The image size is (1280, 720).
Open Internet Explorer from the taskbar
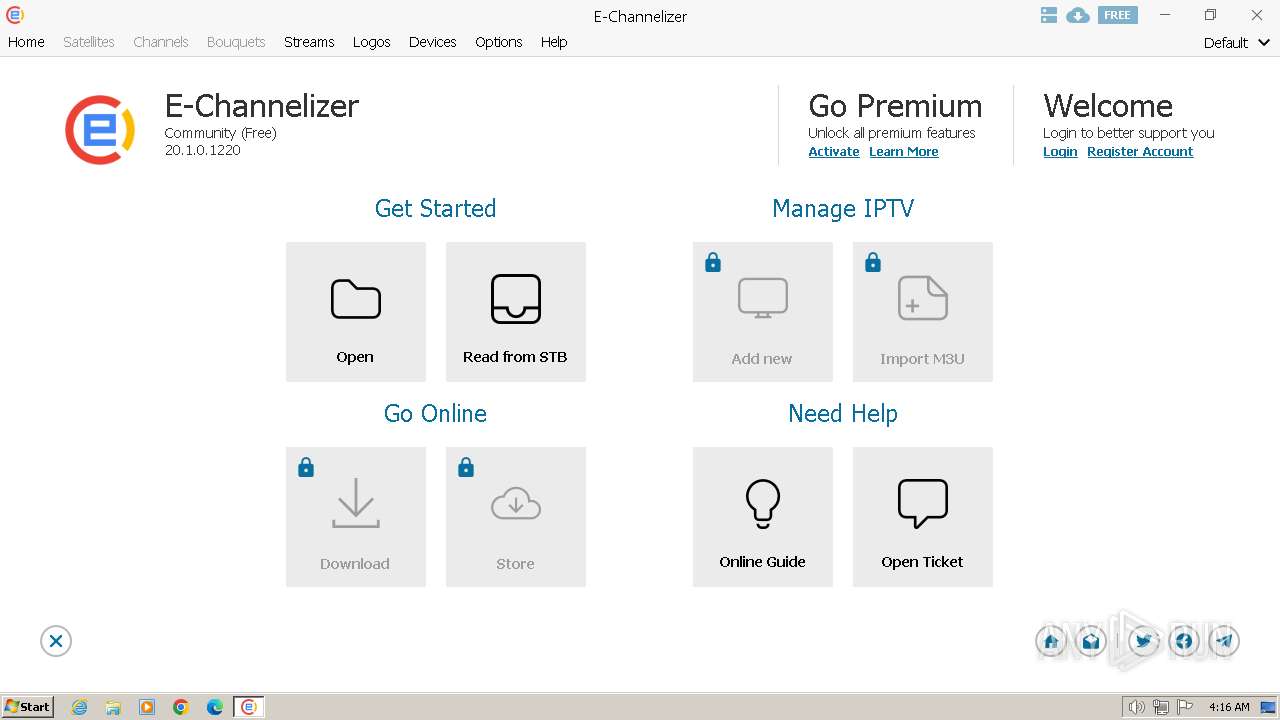[80, 707]
